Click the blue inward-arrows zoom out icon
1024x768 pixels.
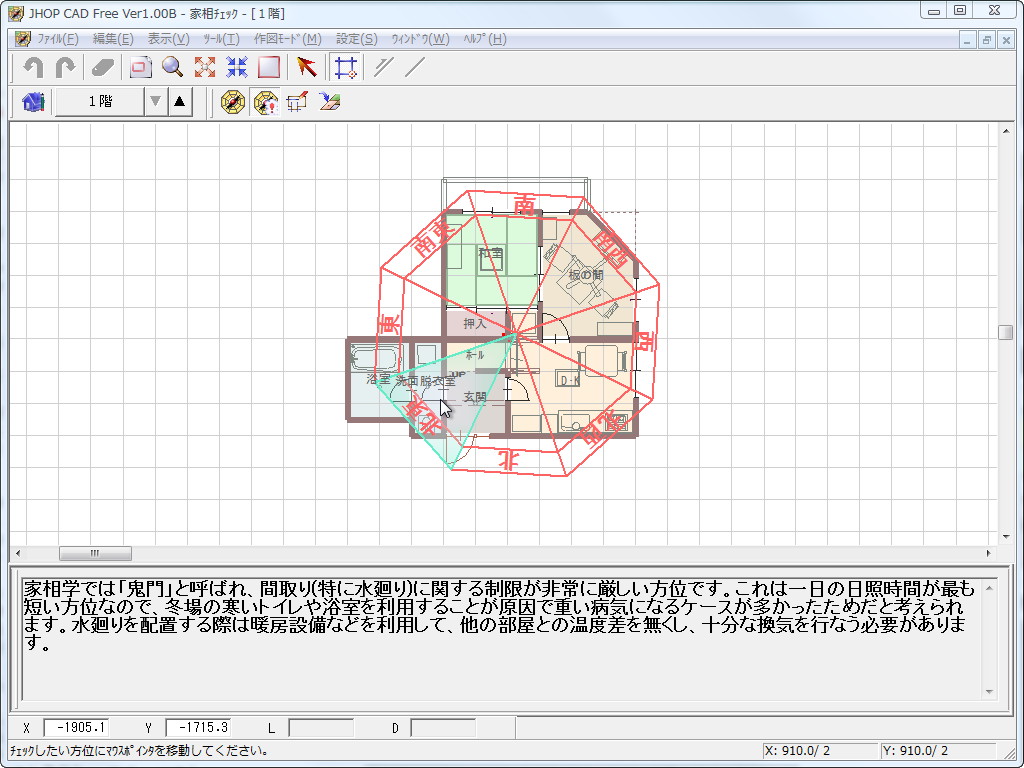click(236, 67)
